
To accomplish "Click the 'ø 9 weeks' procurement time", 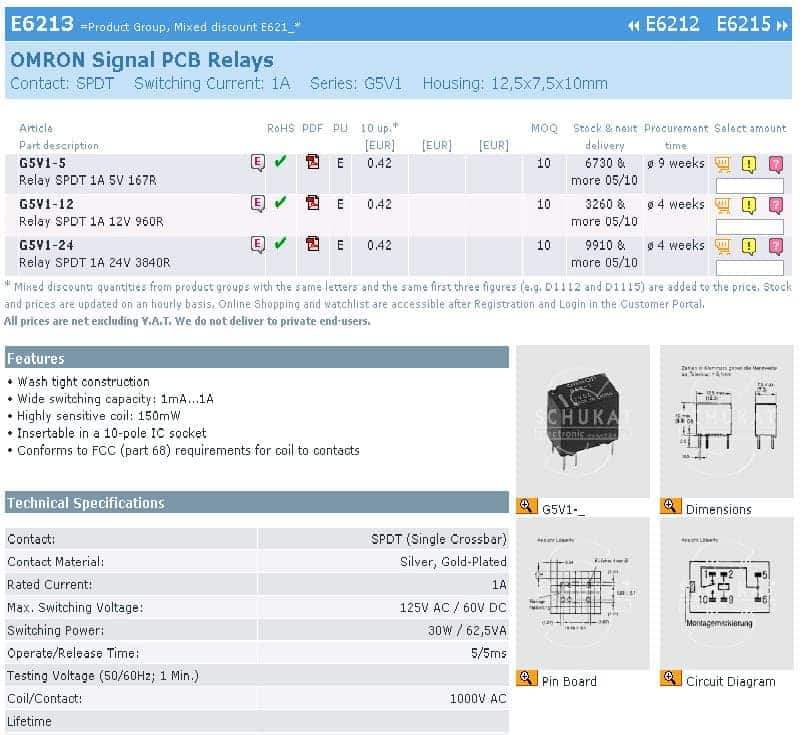I will 676,163.
